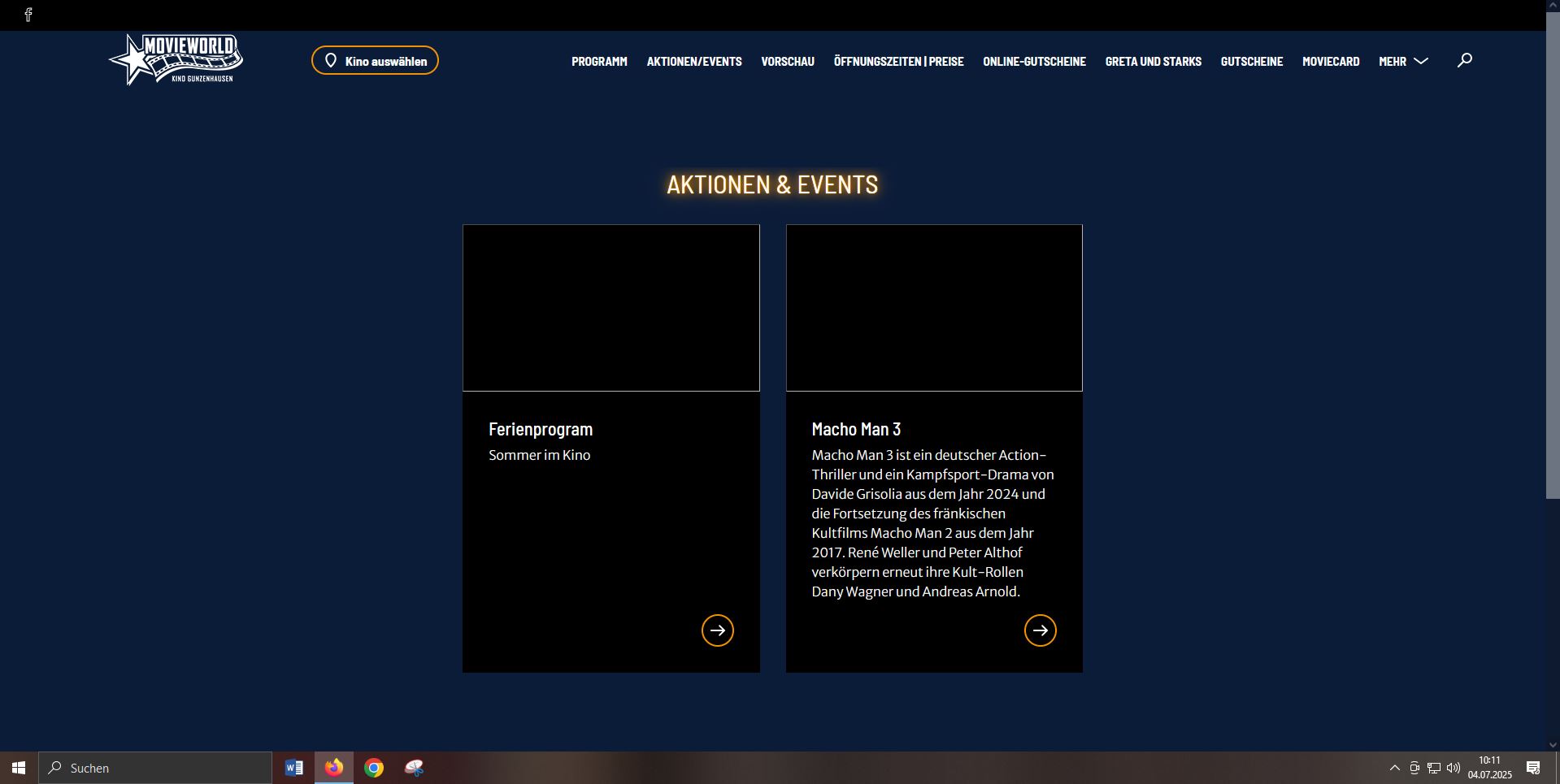1560x784 pixels.
Task: Switch to Firefox in the taskbar
Action: (334, 768)
